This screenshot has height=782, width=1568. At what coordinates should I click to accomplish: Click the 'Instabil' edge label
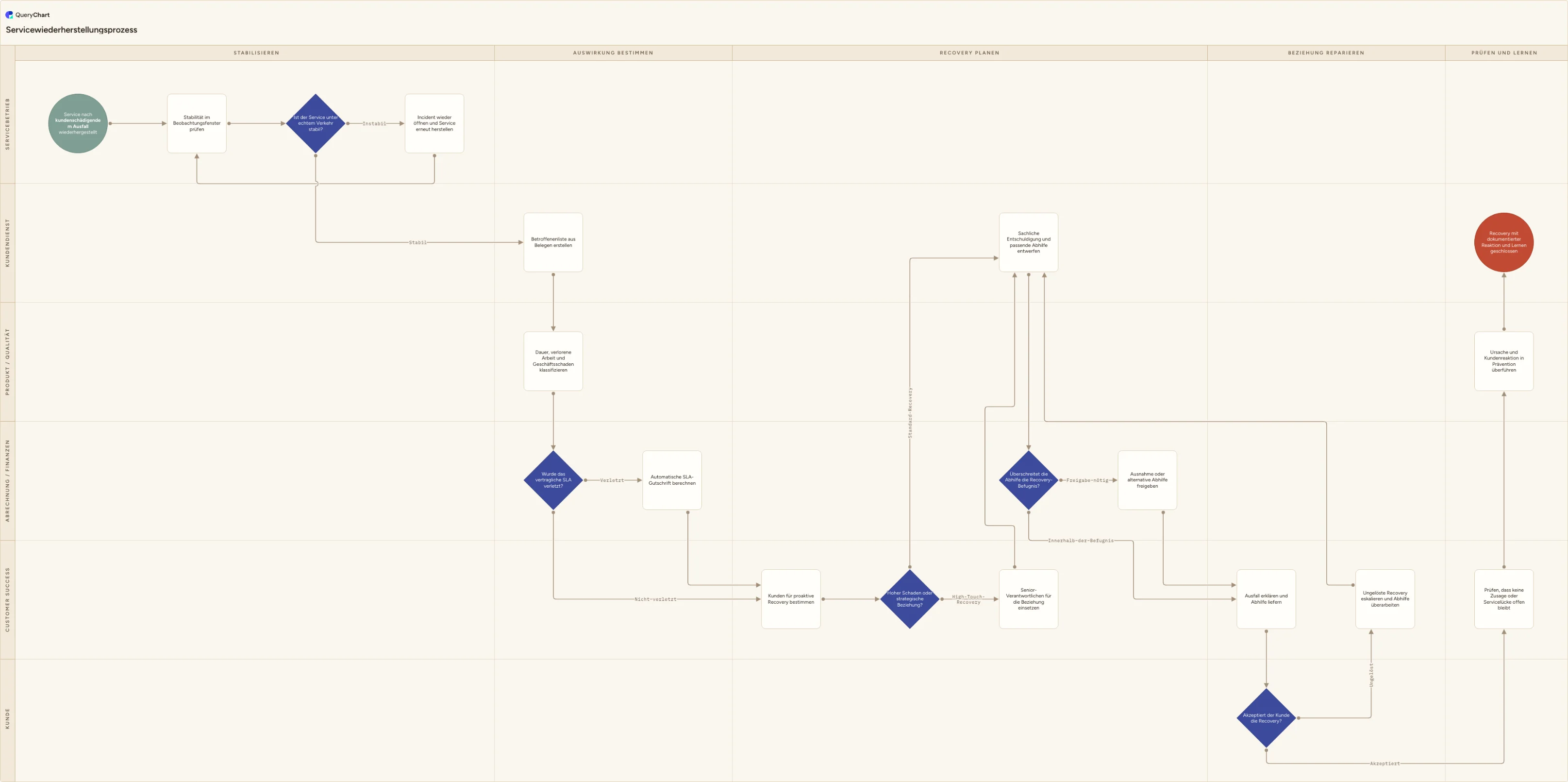point(374,124)
